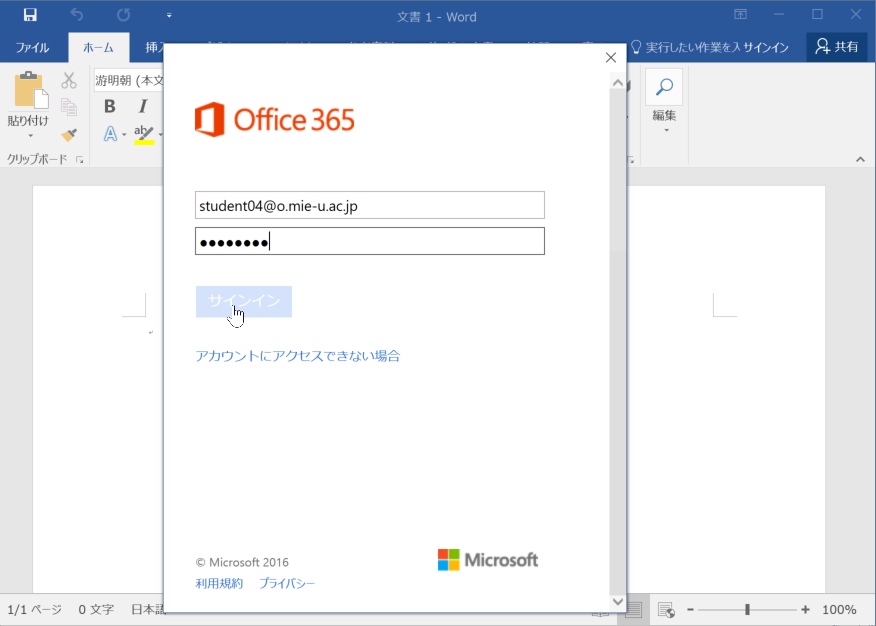
Task: Open the ファイル tab
Action: click(32, 47)
